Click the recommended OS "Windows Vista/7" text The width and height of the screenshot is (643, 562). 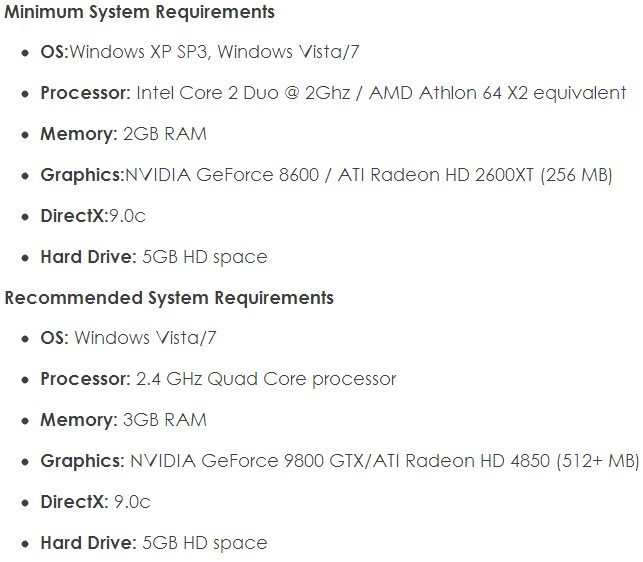click(145, 338)
